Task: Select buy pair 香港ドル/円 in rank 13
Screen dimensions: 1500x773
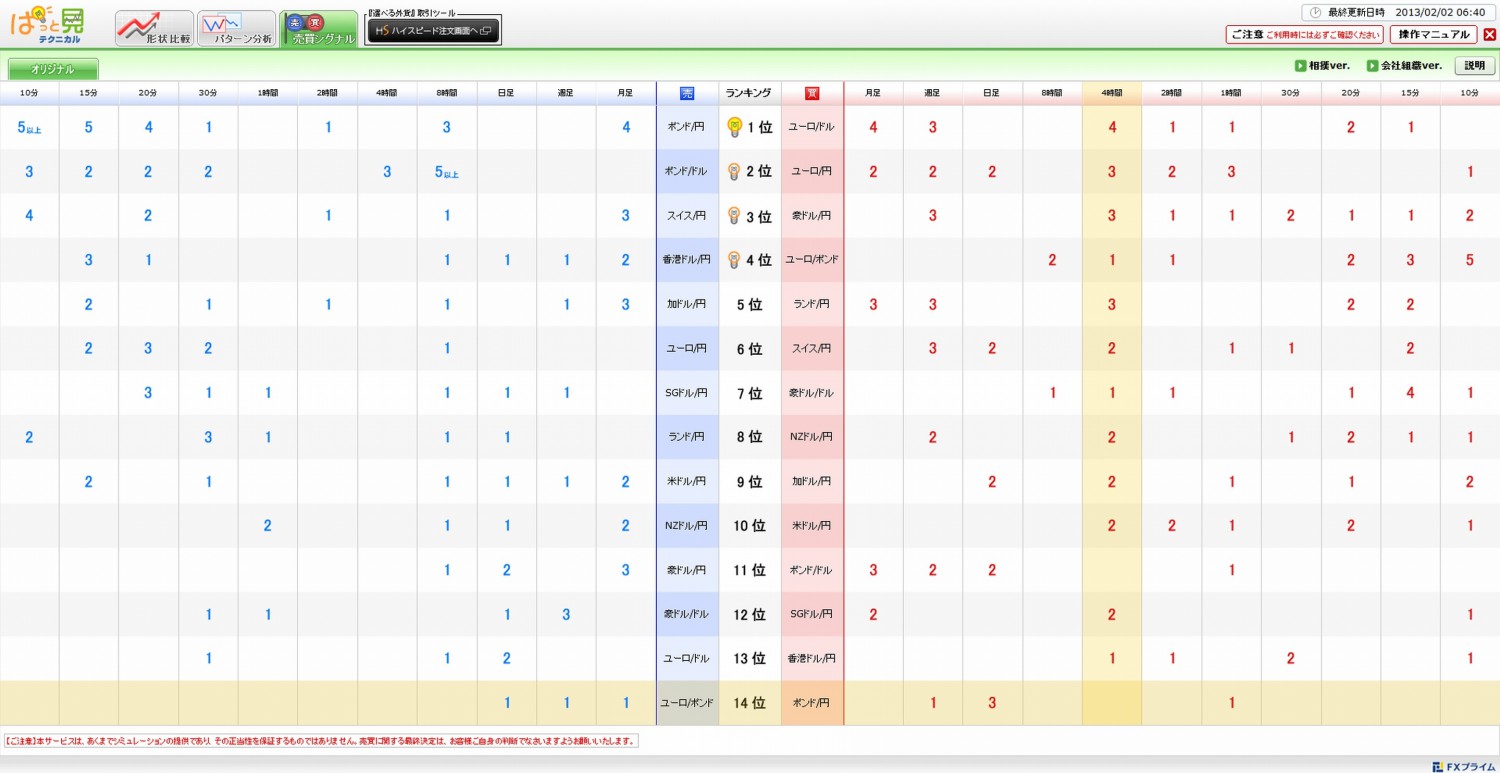Action: click(812, 658)
